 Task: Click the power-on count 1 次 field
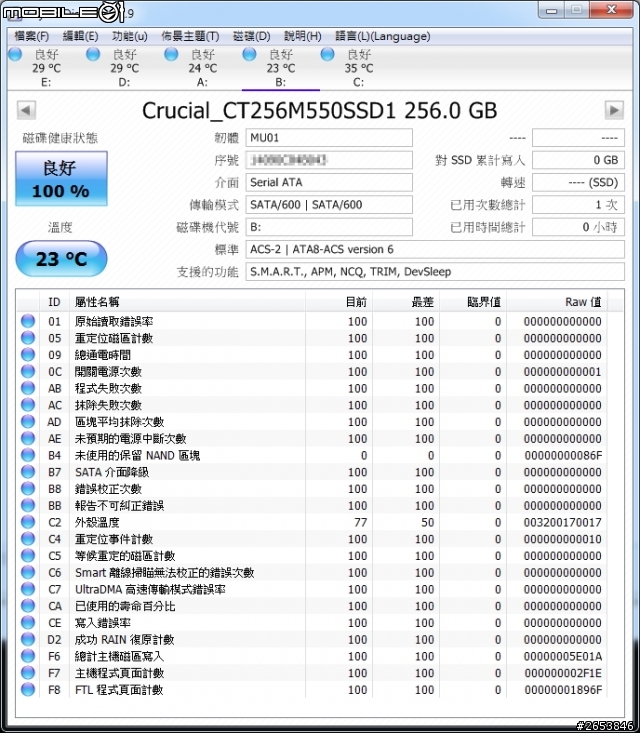578,205
